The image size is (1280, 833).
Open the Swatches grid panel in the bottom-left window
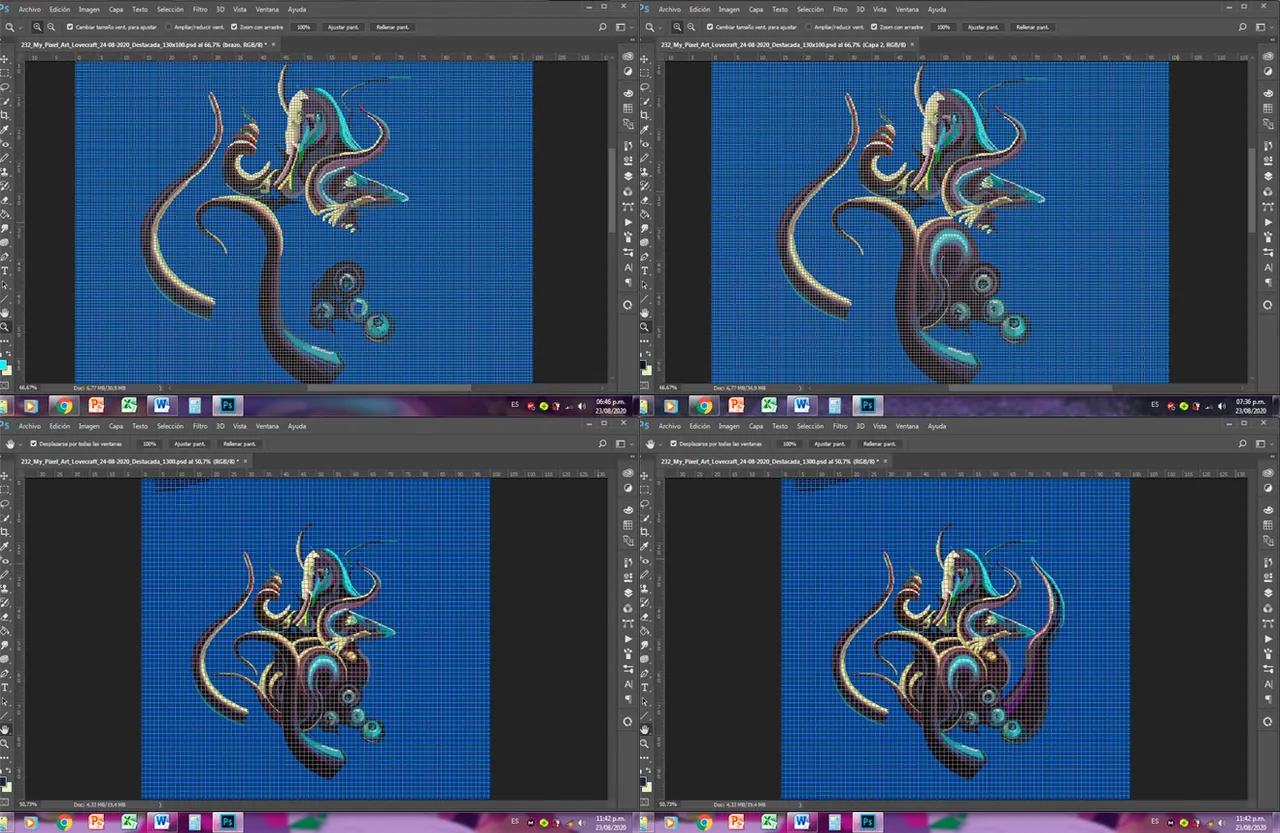click(x=627, y=524)
